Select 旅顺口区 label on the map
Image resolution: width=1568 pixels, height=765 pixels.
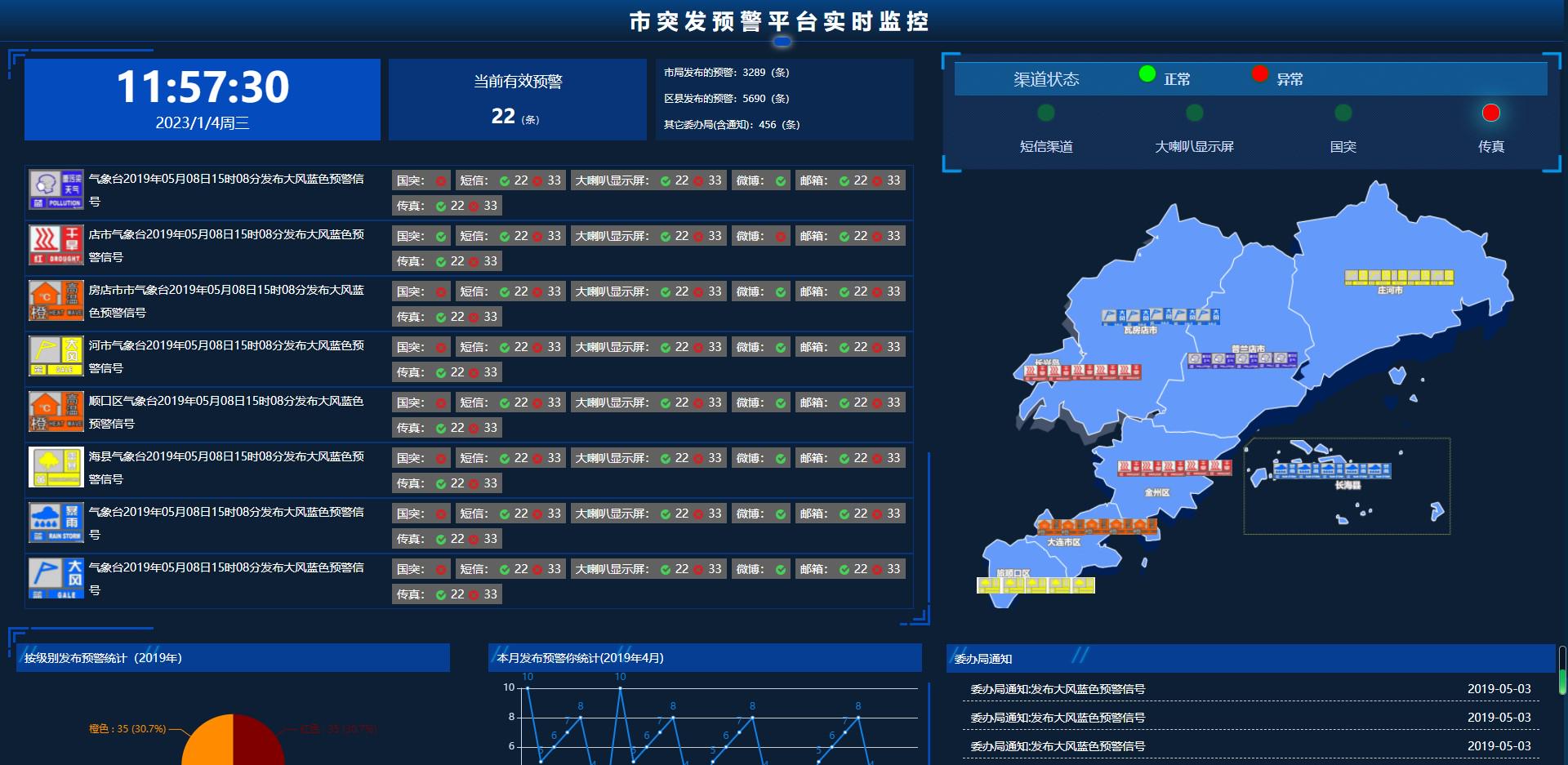coord(1013,573)
